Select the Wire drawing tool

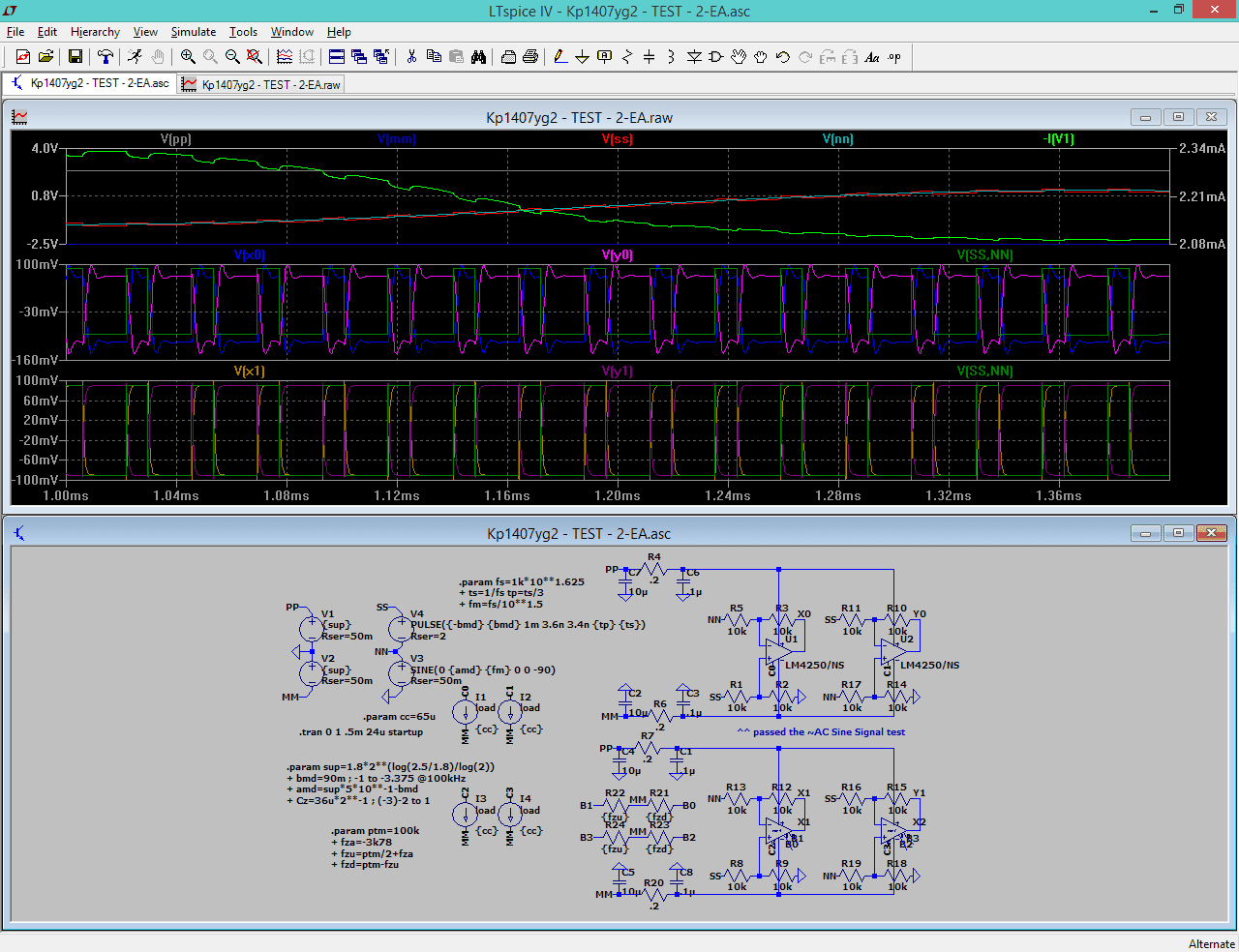coord(559,57)
